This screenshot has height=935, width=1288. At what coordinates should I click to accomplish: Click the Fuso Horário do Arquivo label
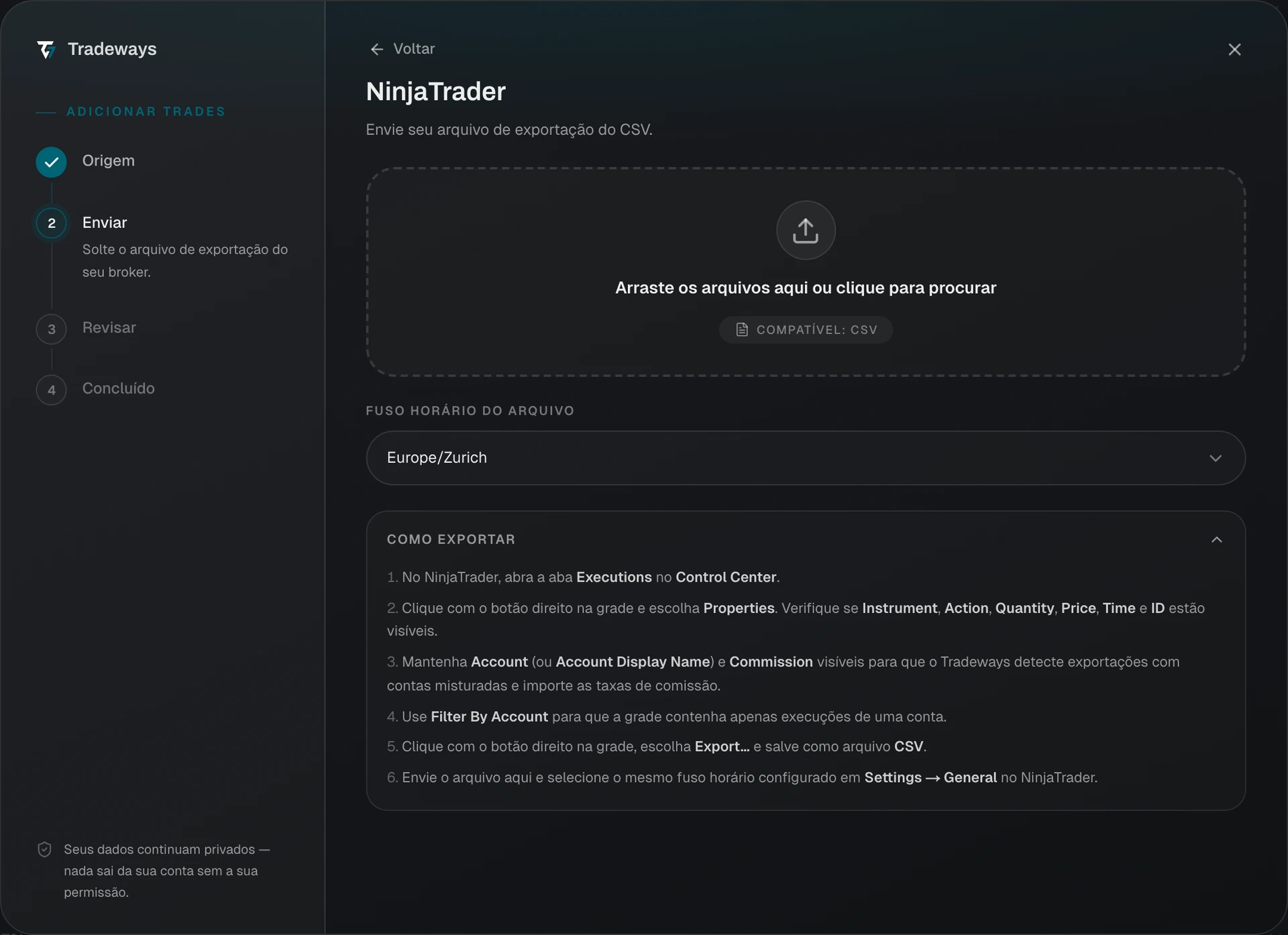click(470, 410)
